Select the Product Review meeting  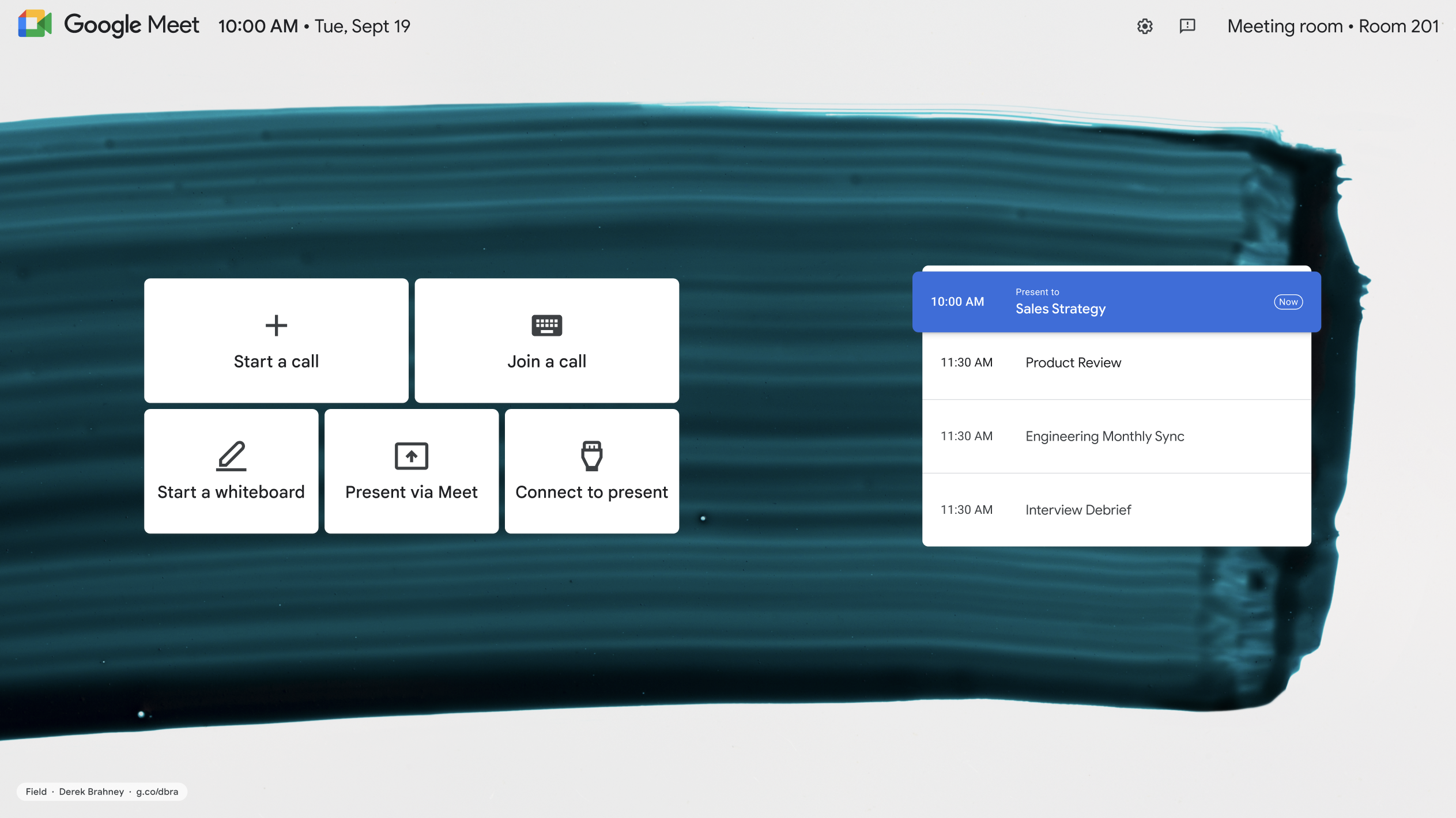point(1073,362)
